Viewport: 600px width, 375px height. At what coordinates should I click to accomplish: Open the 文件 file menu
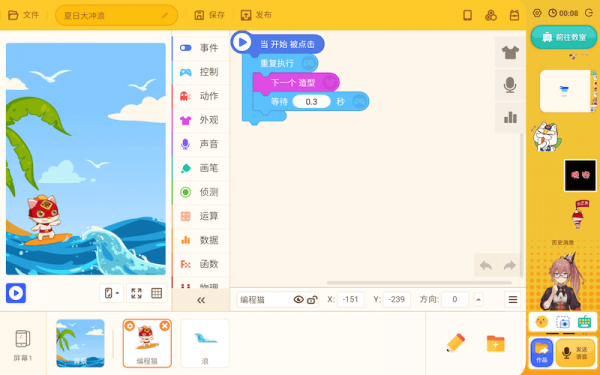tap(24, 15)
